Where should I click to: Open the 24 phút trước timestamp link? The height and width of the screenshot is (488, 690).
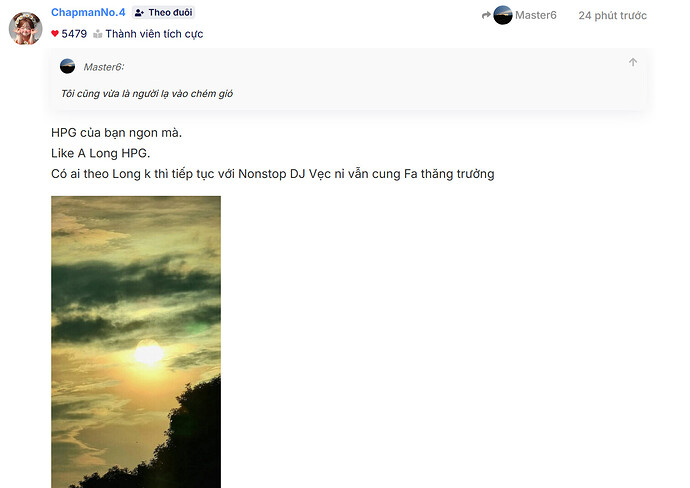tap(613, 15)
